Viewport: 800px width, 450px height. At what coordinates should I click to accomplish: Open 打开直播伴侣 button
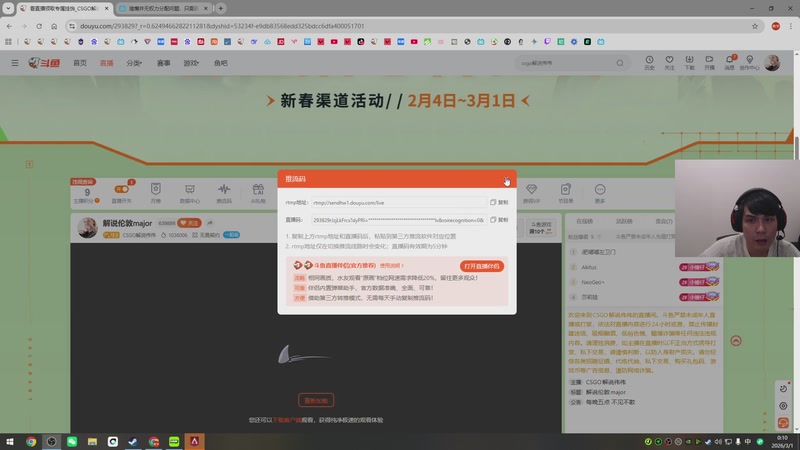click(x=482, y=266)
